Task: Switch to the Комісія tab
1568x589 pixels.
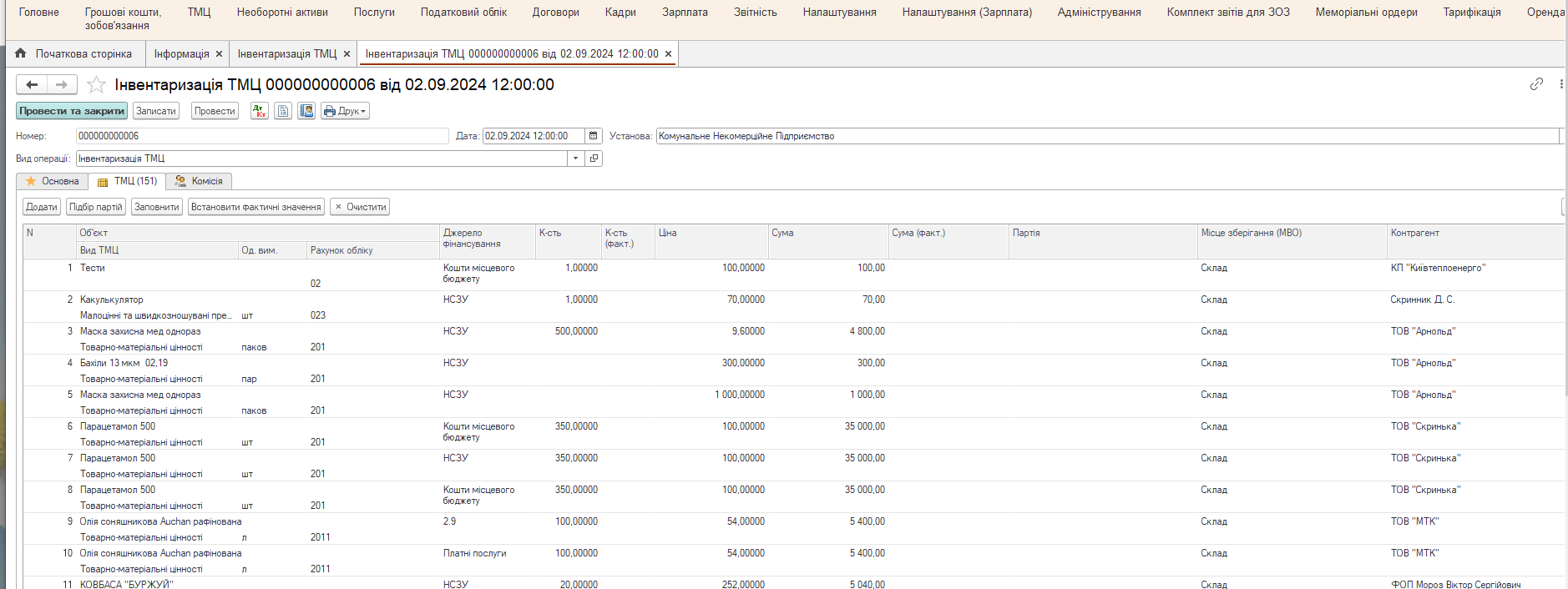Action: point(199,181)
